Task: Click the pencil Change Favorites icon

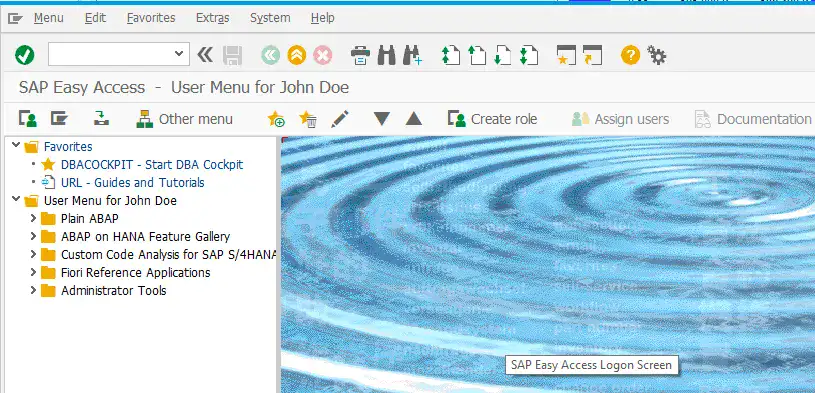Action: coord(339,119)
